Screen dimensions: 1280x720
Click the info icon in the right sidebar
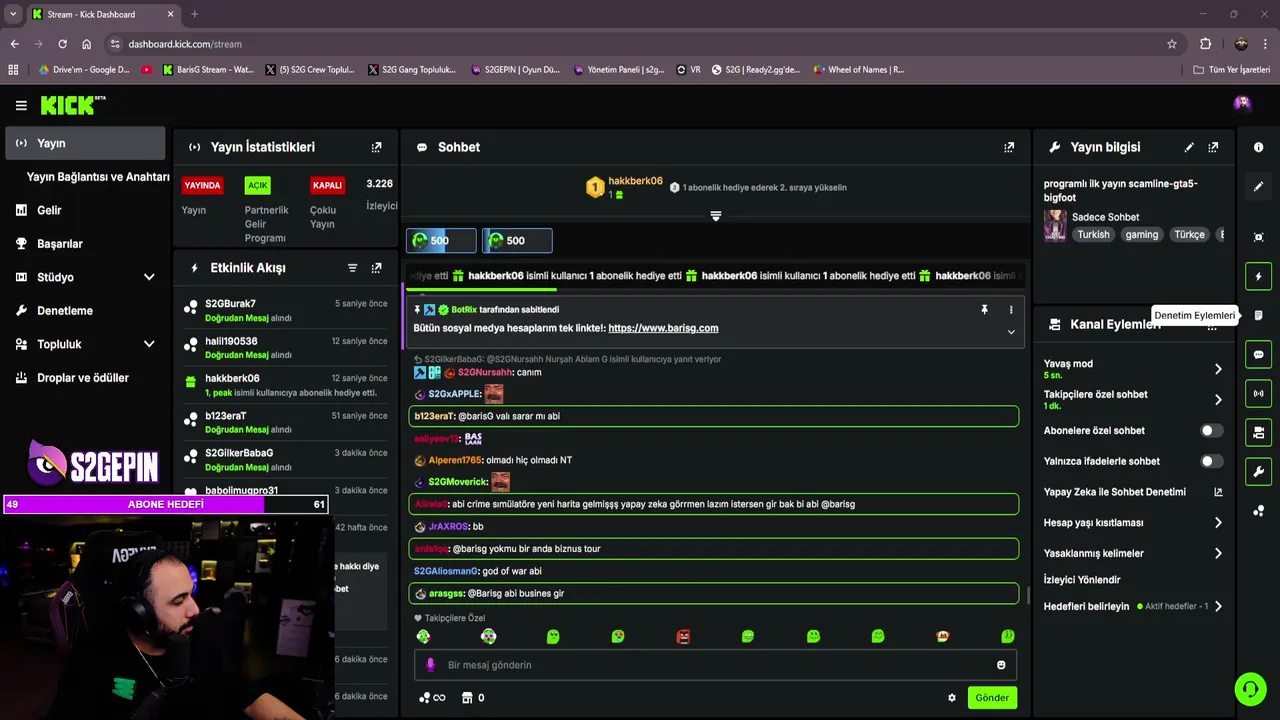point(1258,147)
